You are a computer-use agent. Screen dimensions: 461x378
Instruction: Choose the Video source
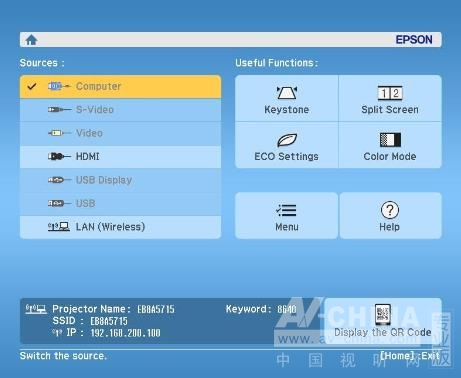click(x=120, y=133)
